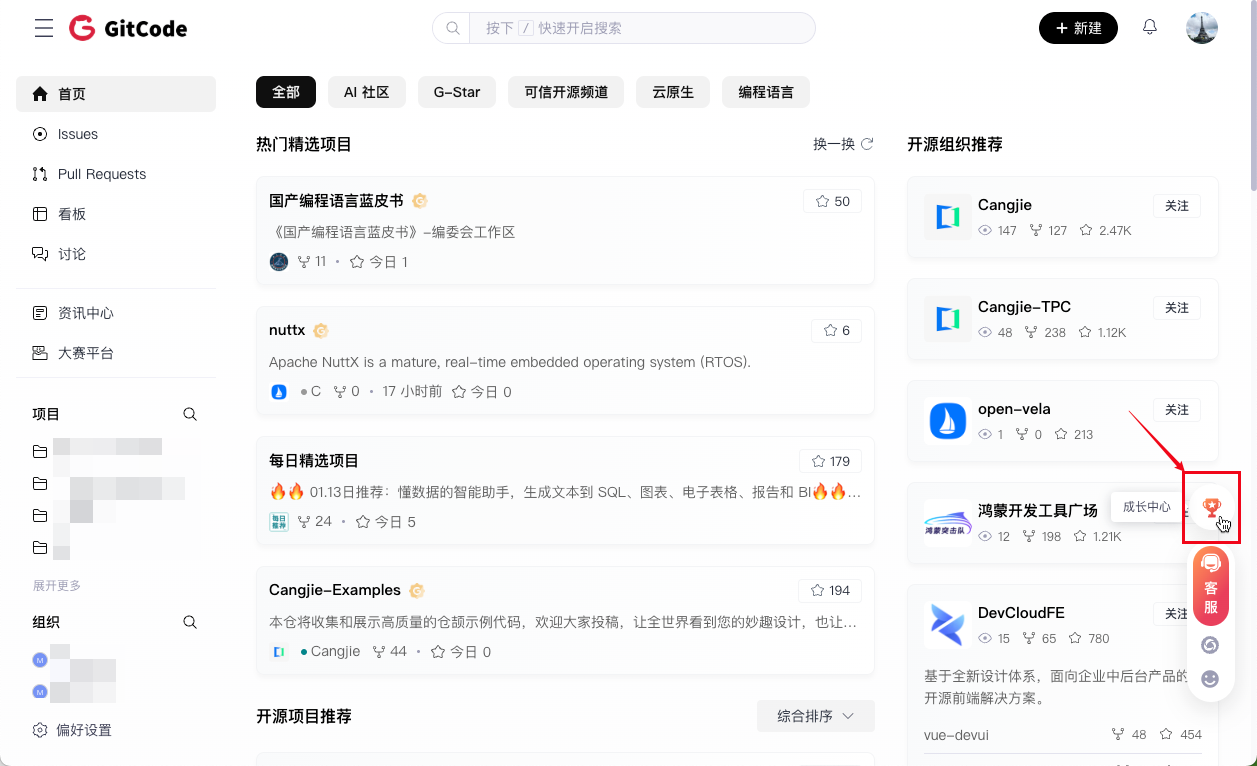The height and width of the screenshot is (766, 1257).
Task: Open the hamburger menu icon
Action: pos(44,28)
